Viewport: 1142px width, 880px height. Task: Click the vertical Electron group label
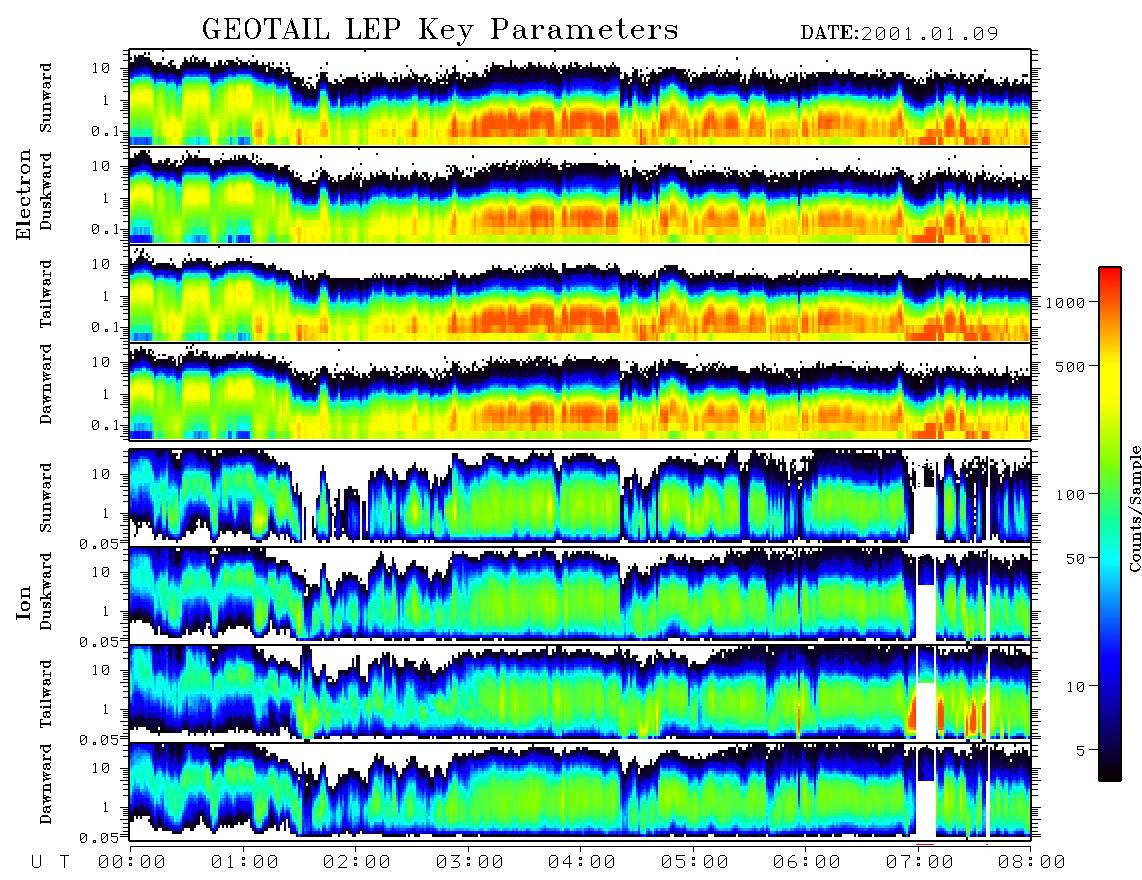(23, 194)
